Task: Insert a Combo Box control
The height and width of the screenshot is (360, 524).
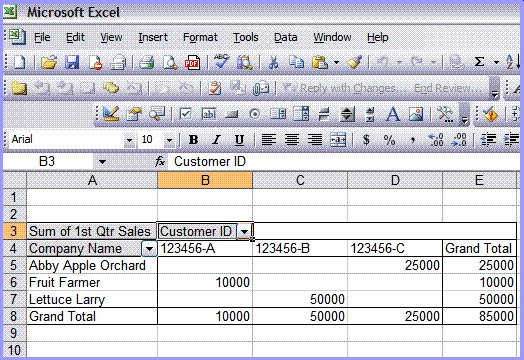Action: (x=301, y=114)
